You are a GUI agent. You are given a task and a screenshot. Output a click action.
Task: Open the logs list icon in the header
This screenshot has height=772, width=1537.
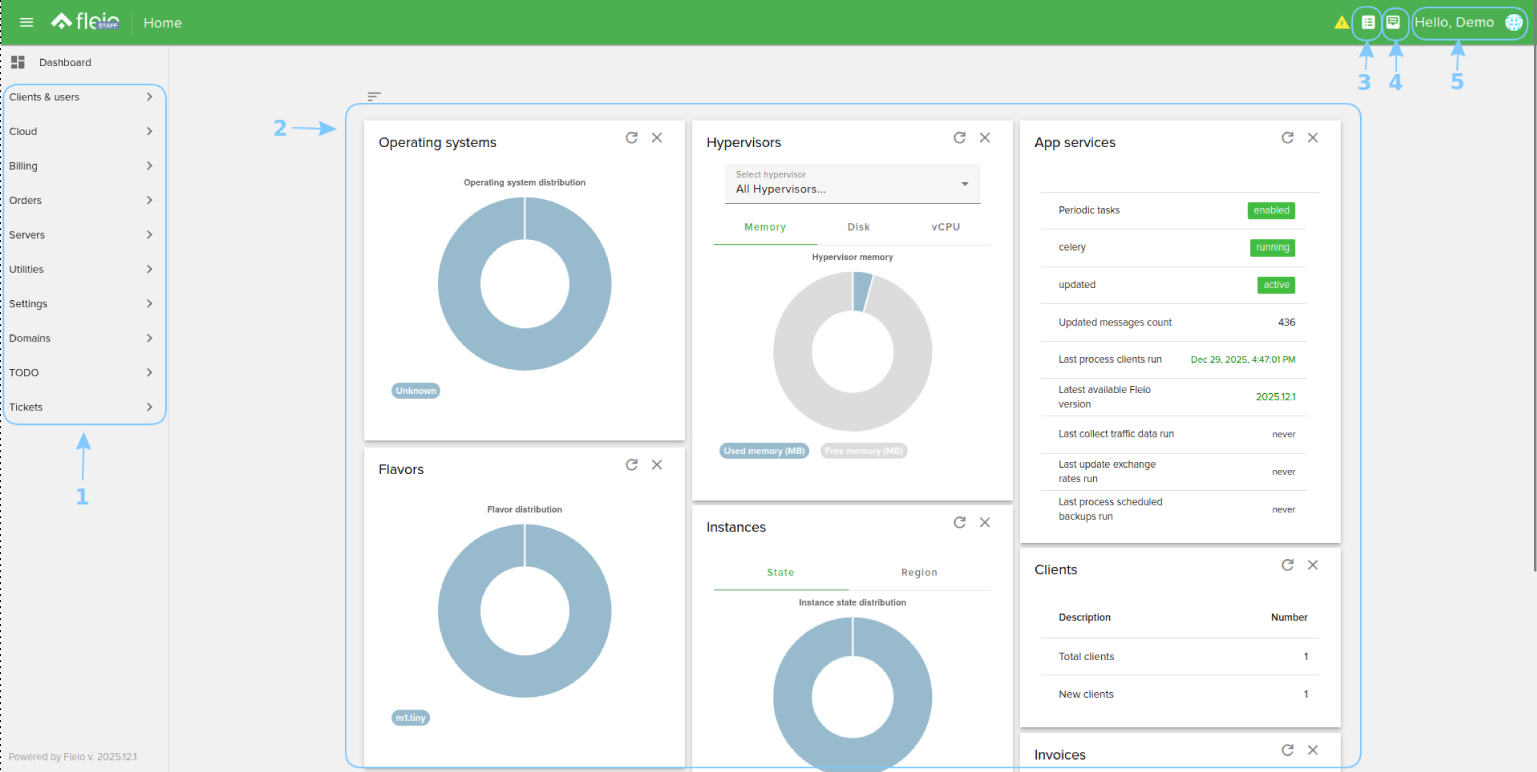(1366, 21)
